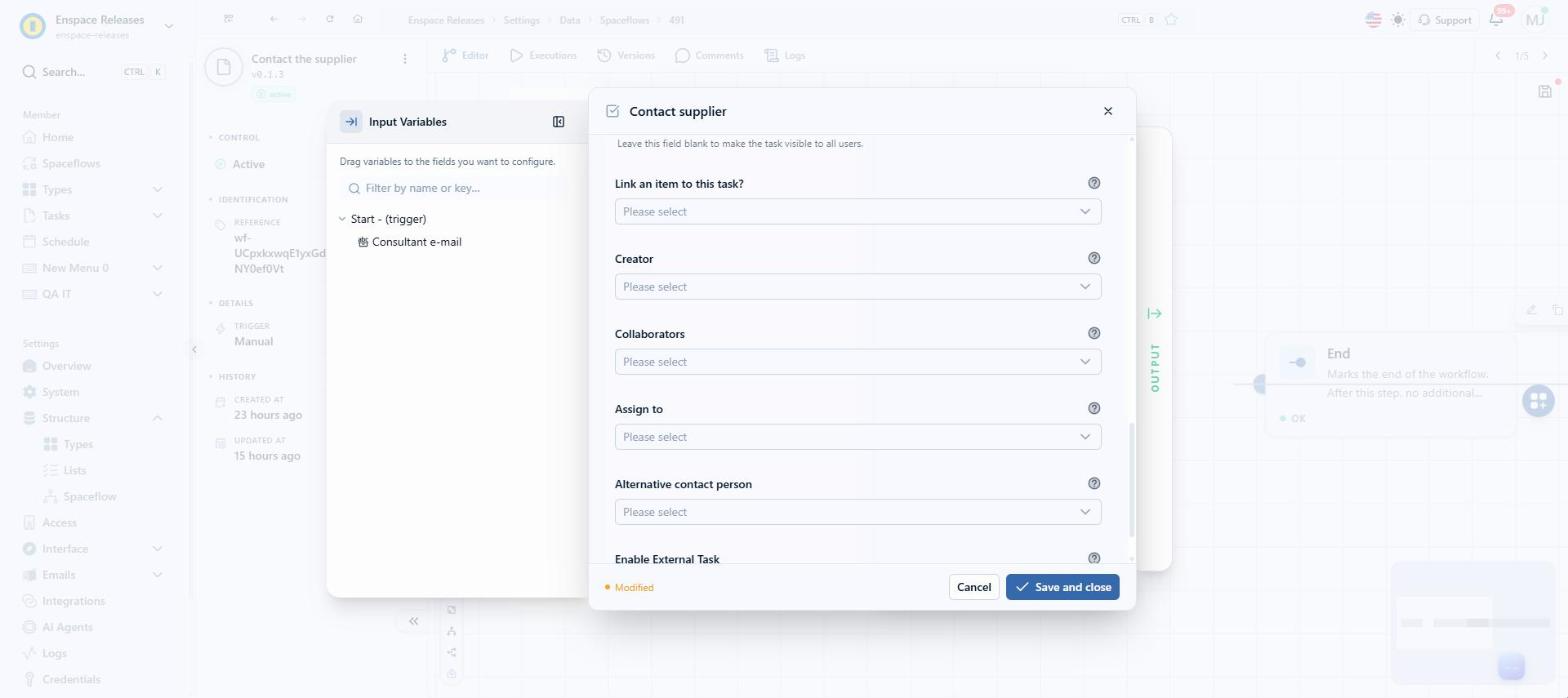Expand the Tasks menu in sidebar
1568x698 pixels.
click(x=157, y=216)
